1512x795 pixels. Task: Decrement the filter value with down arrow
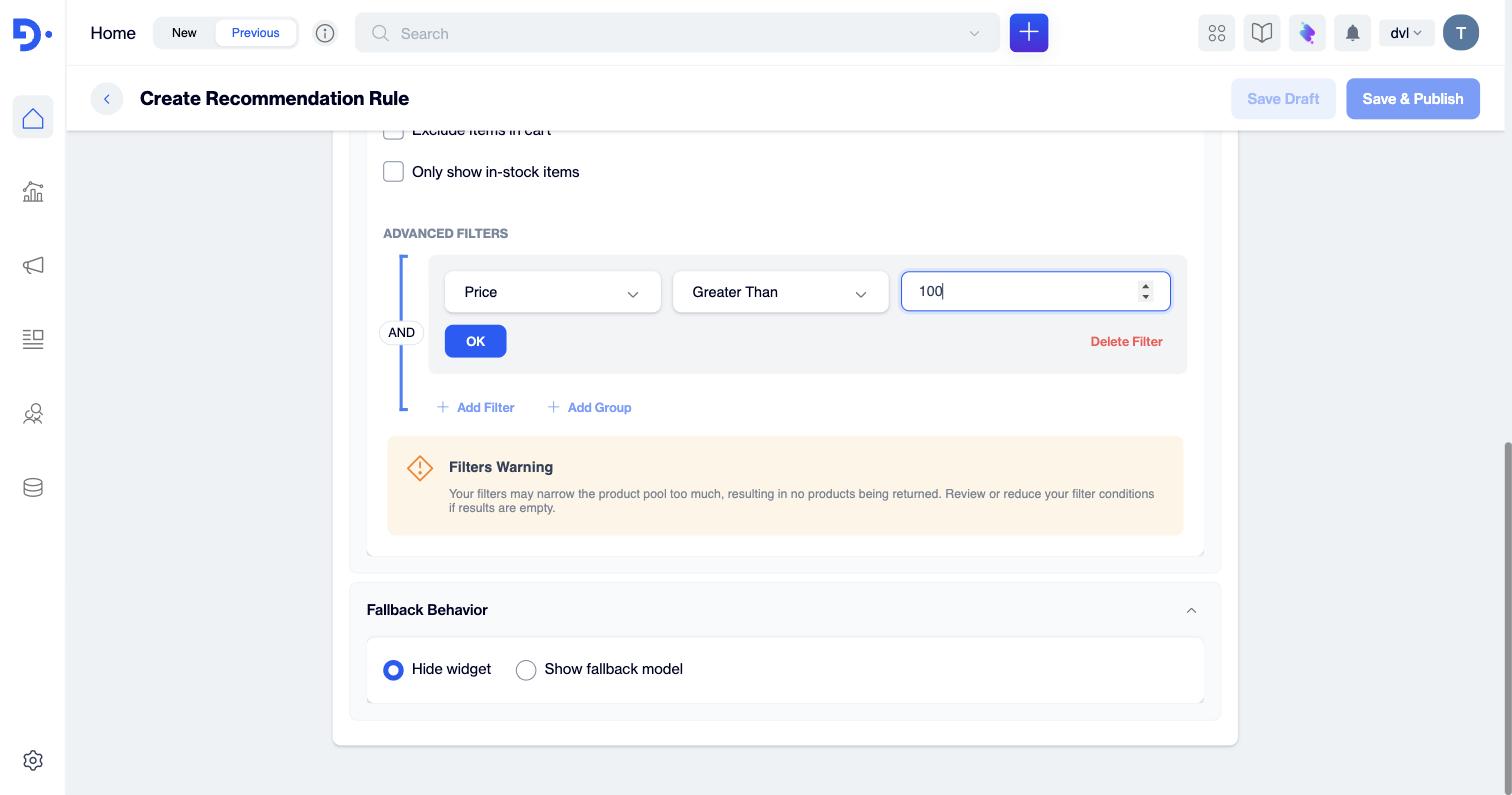(1146, 297)
